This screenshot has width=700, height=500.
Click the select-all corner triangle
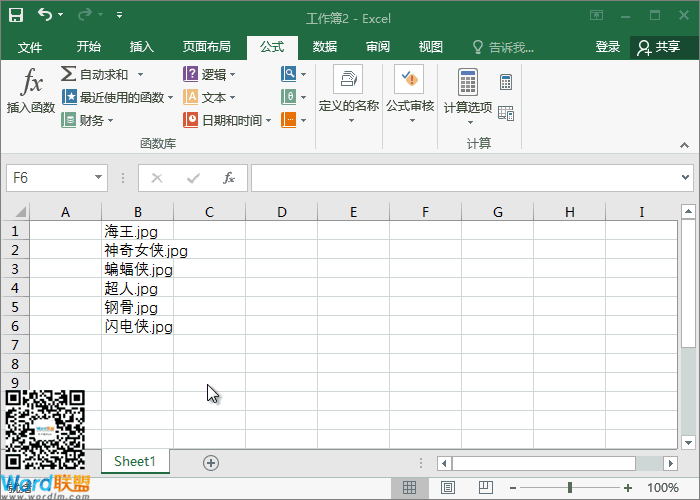click(x=19, y=212)
